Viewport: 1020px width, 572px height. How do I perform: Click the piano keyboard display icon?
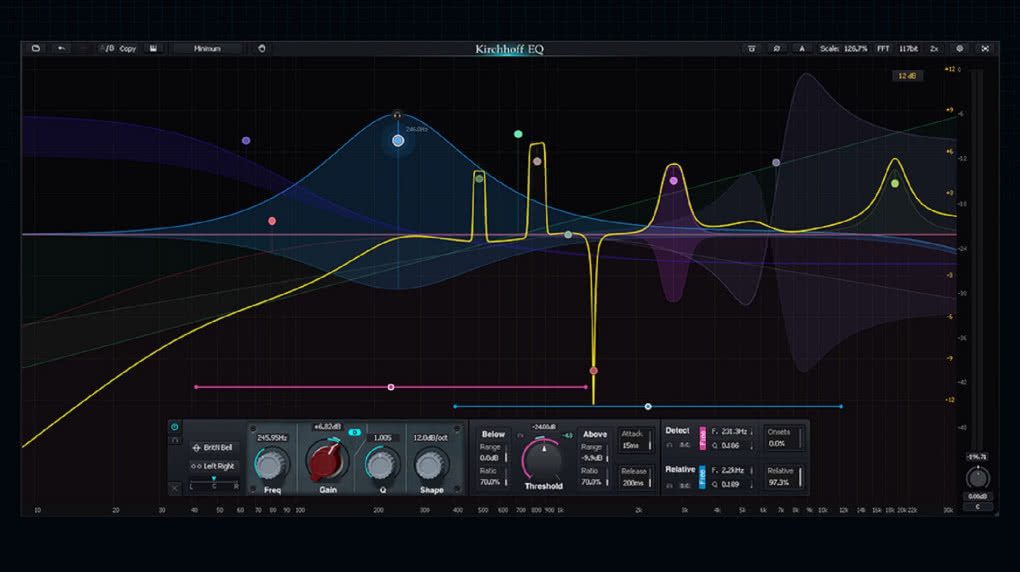751,49
